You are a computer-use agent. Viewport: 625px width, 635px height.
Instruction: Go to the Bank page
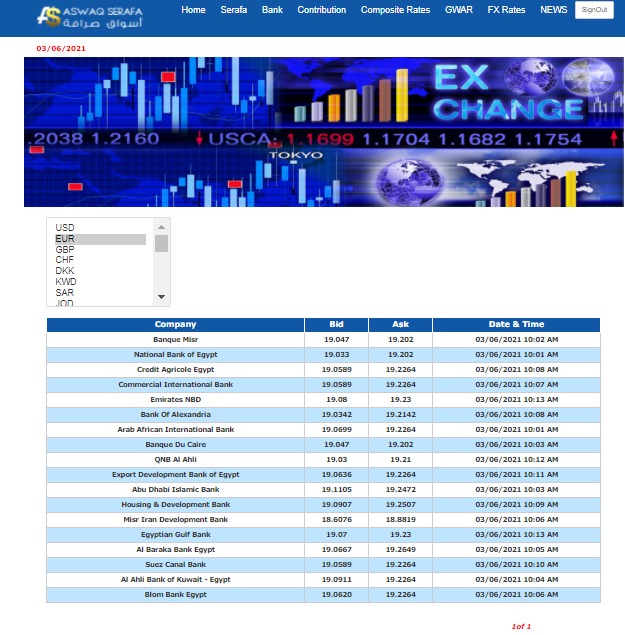click(x=272, y=10)
